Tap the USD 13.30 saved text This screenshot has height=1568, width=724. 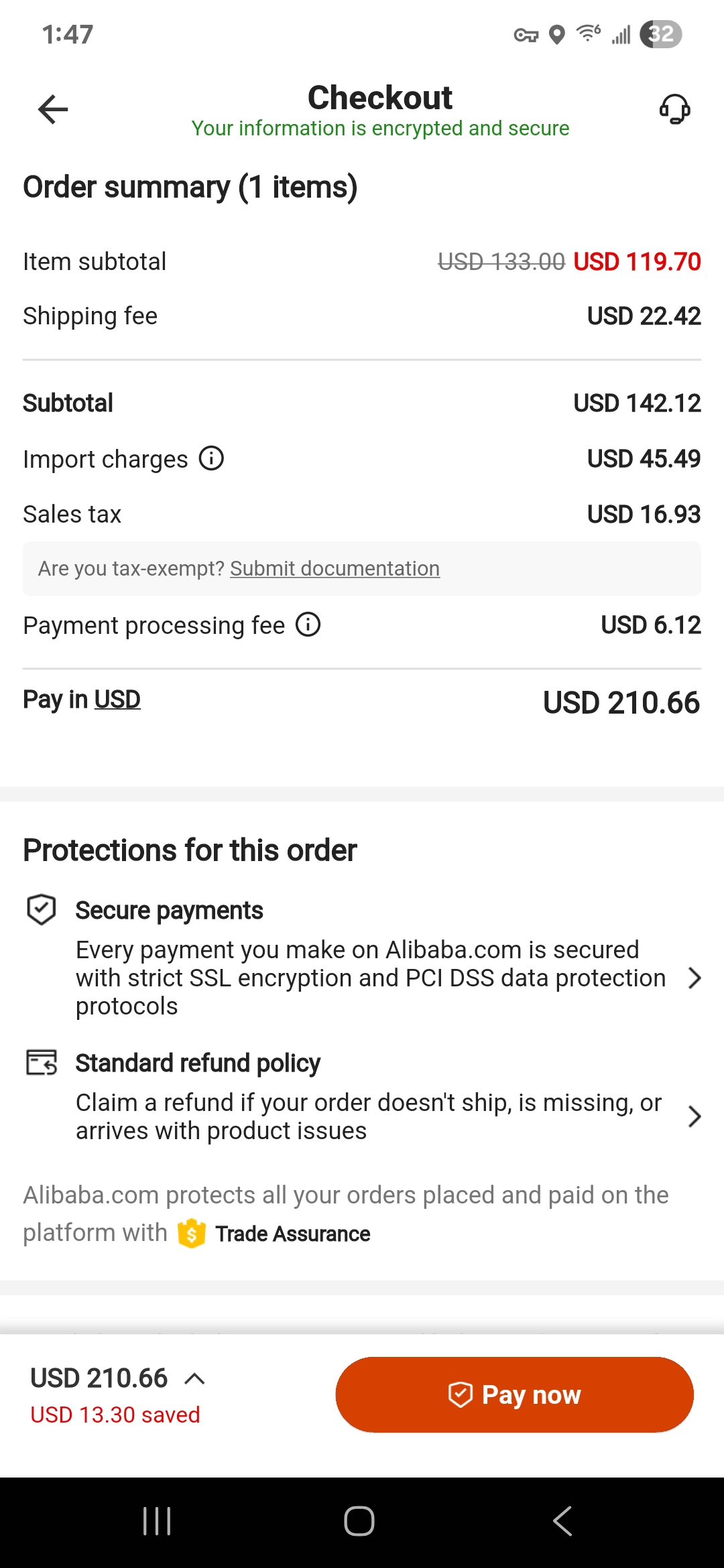[115, 1415]
